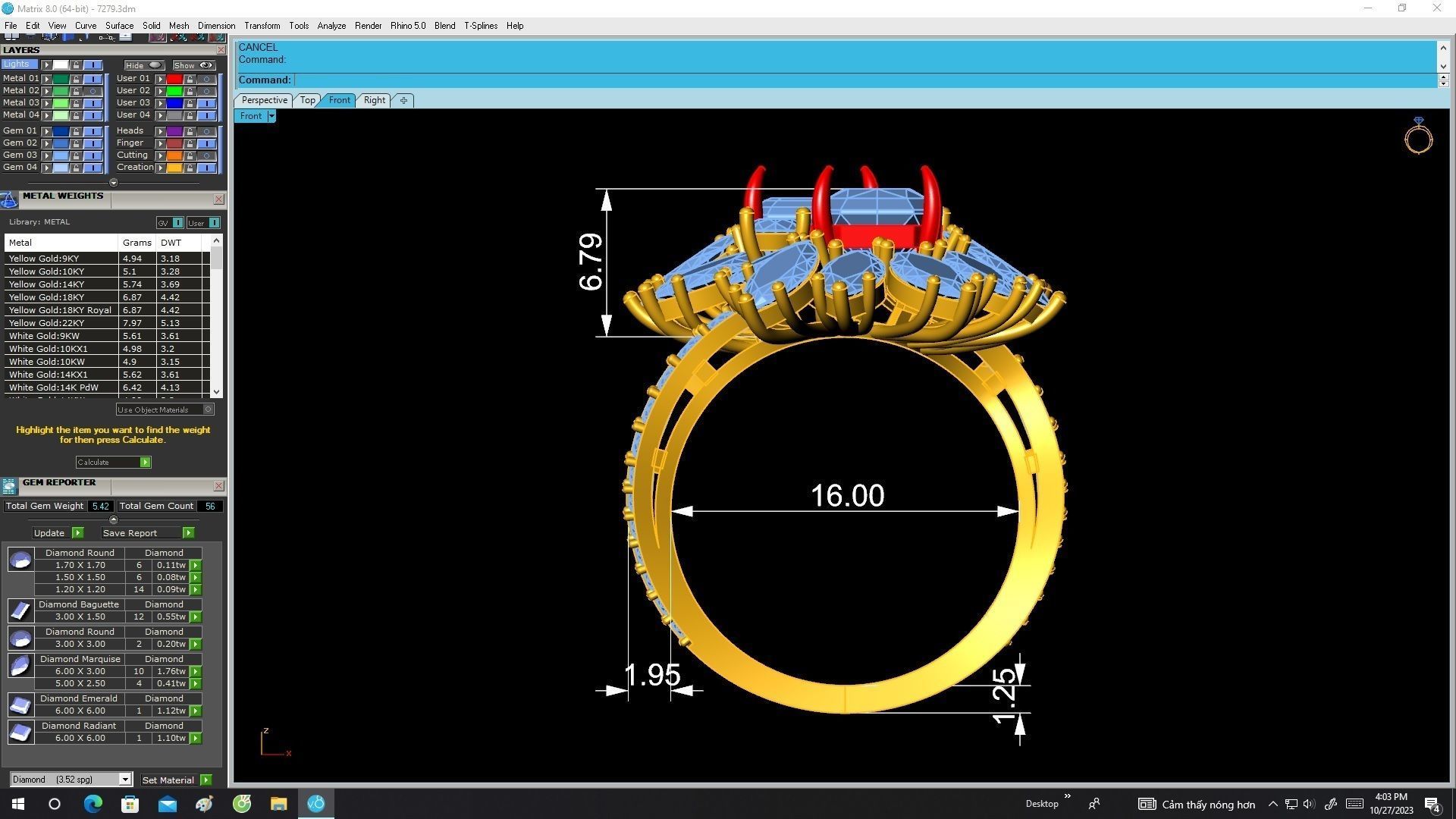Click green arrow next to 0.11tw row
The image size is (1456, 819).
tap(196, 566)
